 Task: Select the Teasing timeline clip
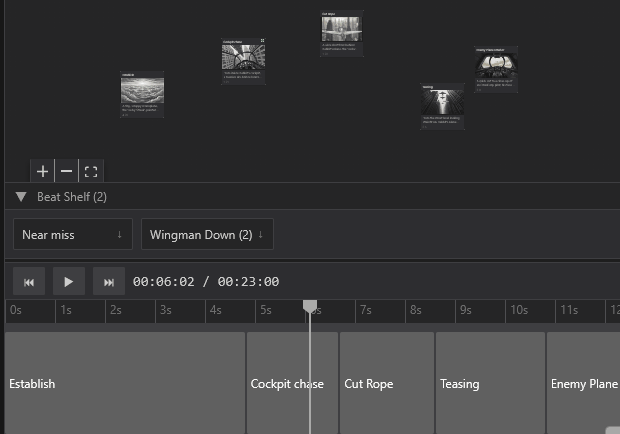[490, 383]
